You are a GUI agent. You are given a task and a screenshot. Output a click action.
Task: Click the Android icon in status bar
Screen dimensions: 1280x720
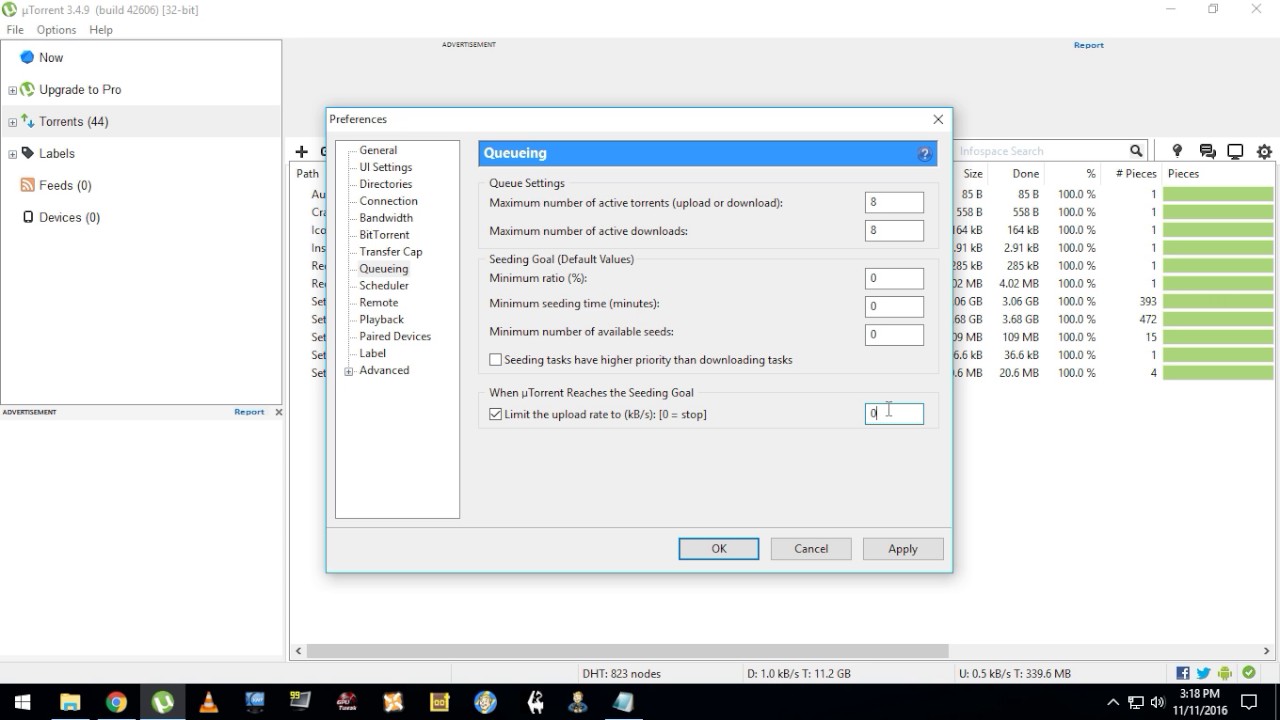click(x=1225, y=674)
